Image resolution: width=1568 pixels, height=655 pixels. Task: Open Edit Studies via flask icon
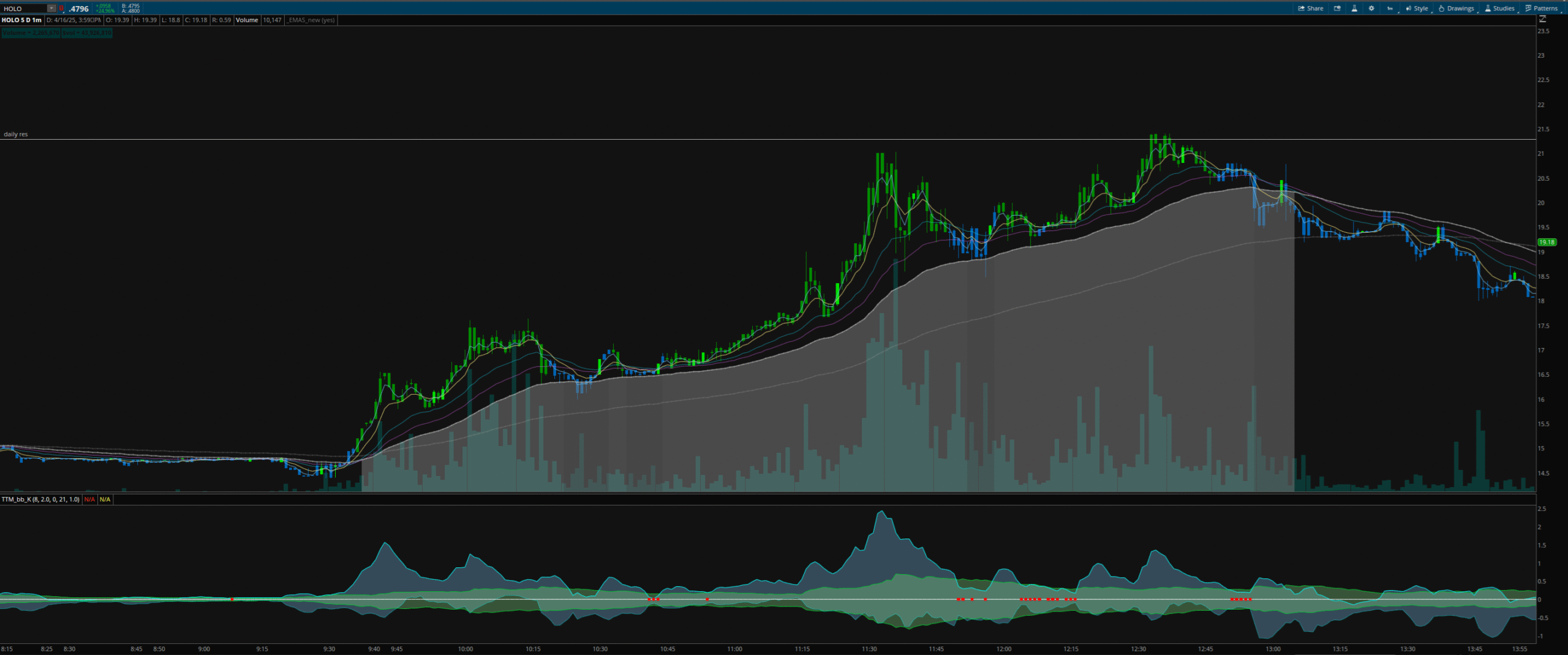tap(1354, 9)
